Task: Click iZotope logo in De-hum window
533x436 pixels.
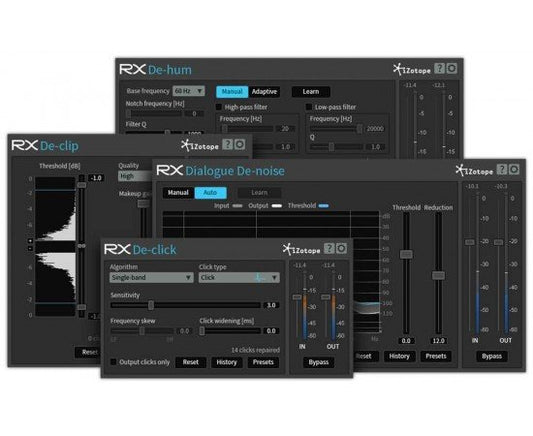Action: 412,70
